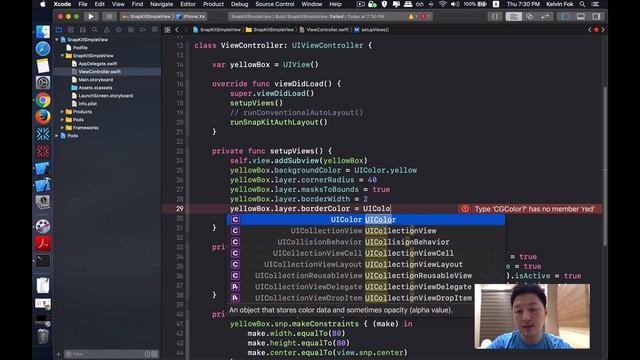Open Finder from the Dock
The width and height of the screenshot is (640, 360).
43,32
